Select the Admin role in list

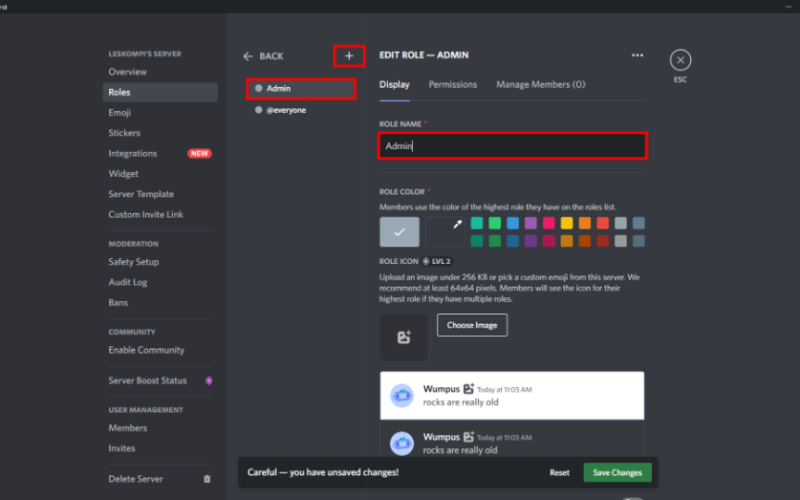pos(301,89)
